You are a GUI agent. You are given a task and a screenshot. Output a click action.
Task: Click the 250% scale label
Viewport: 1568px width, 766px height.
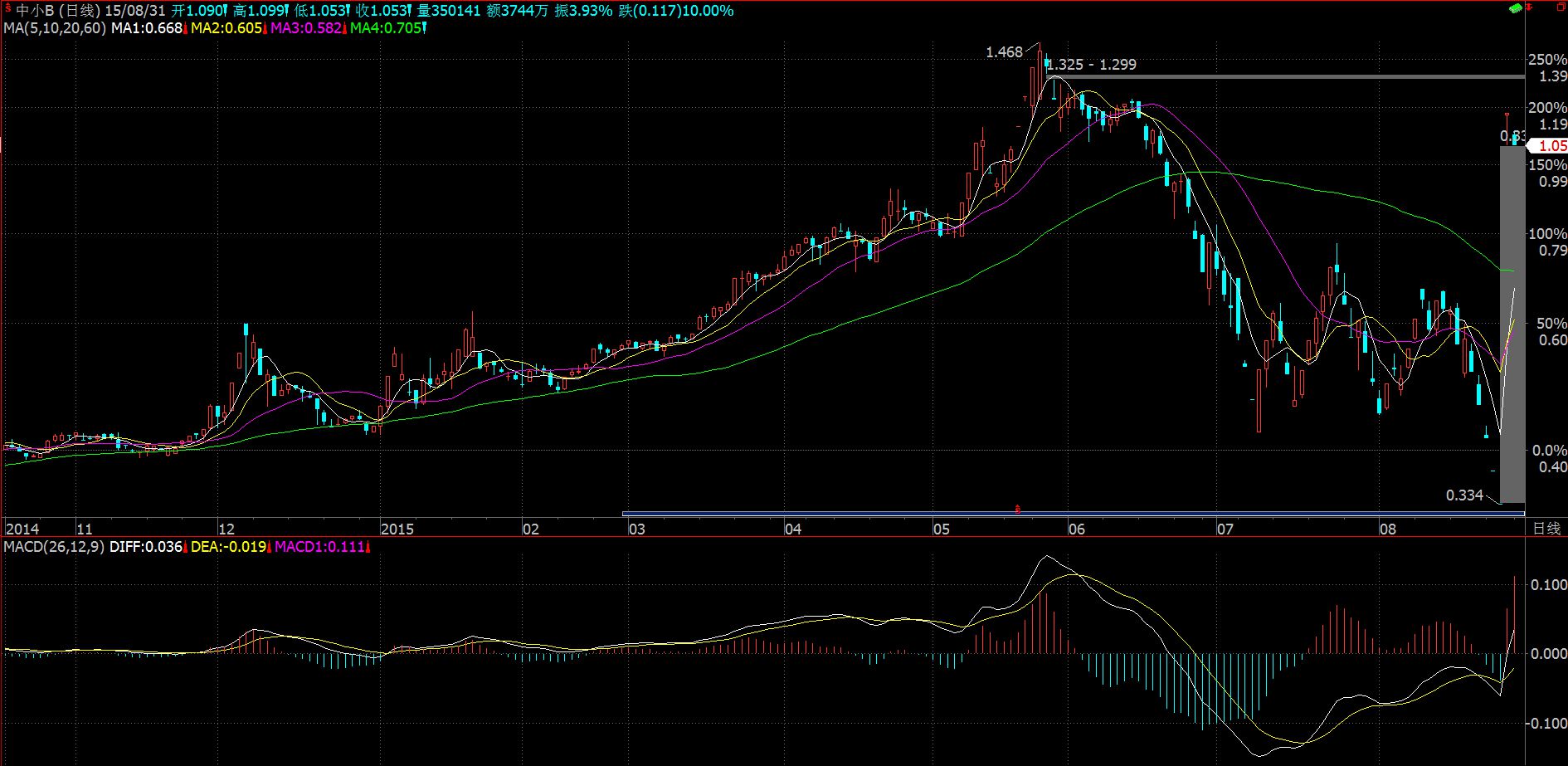coord(1547,60)
